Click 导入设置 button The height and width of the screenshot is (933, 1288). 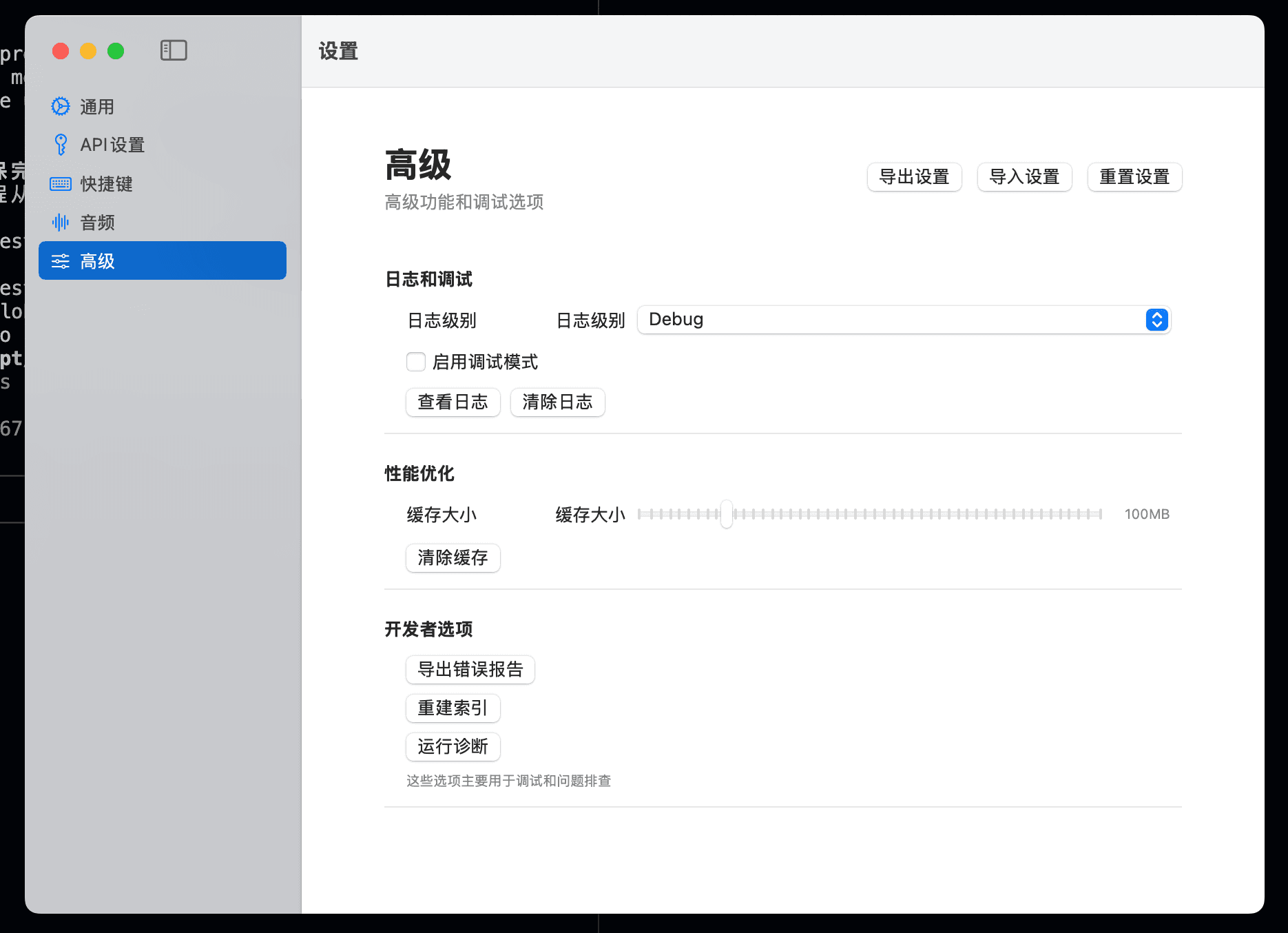click(x=1024, y=177)
